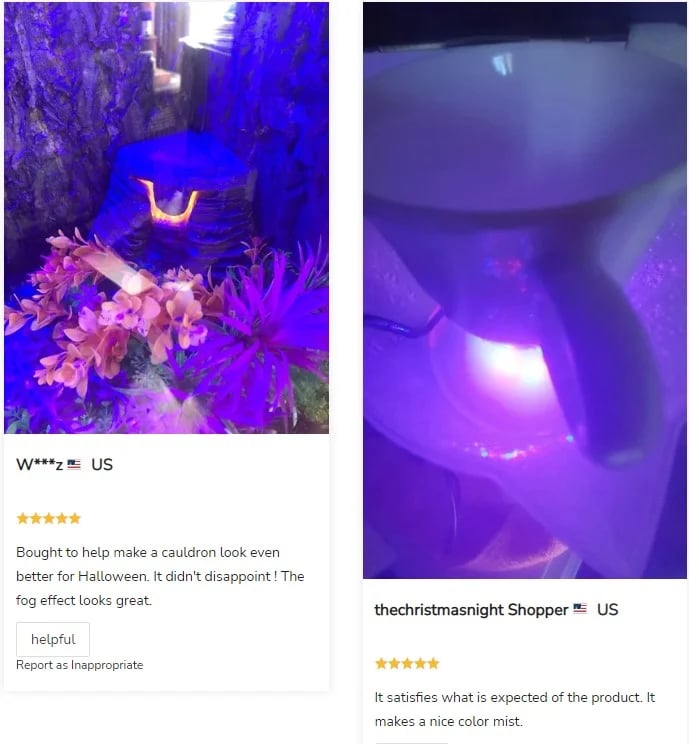Open W***z's purple cauldron review photo
Image resolution: width=689 pixels, height=744 pixels.
pos(166,217)
